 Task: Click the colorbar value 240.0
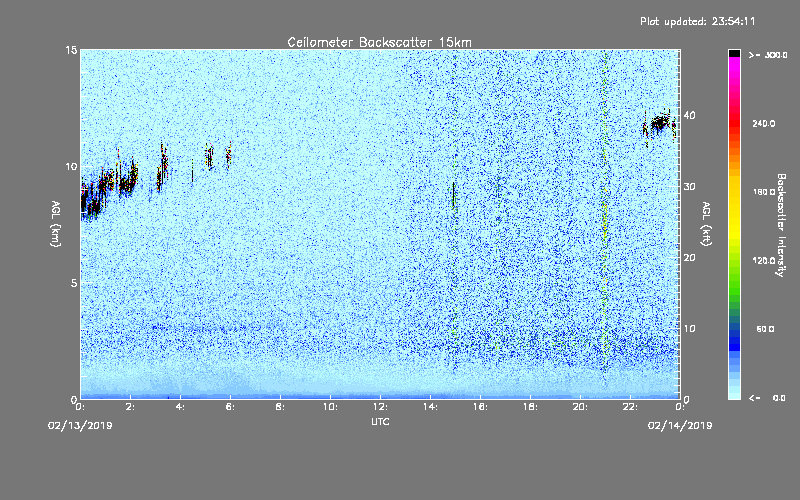point(764,123)
